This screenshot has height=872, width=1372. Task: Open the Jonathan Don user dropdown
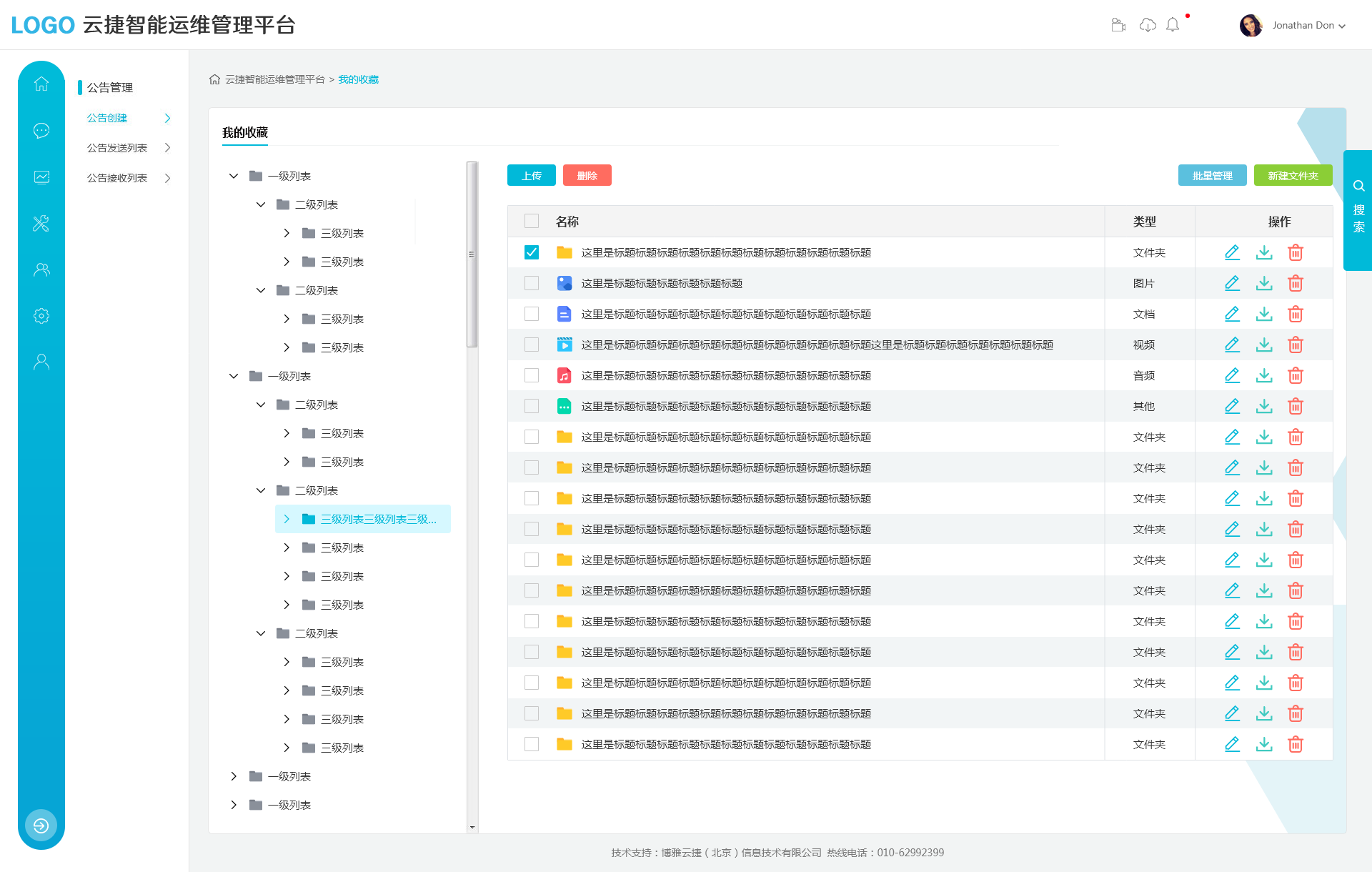tap(1303, 25)
